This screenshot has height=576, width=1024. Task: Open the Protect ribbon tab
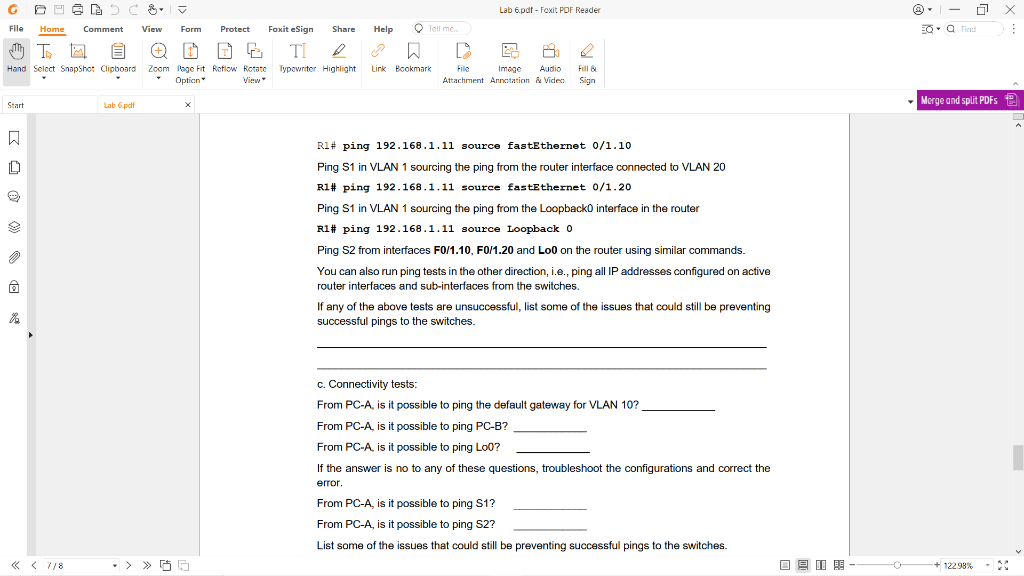click(x=235, y=29)
